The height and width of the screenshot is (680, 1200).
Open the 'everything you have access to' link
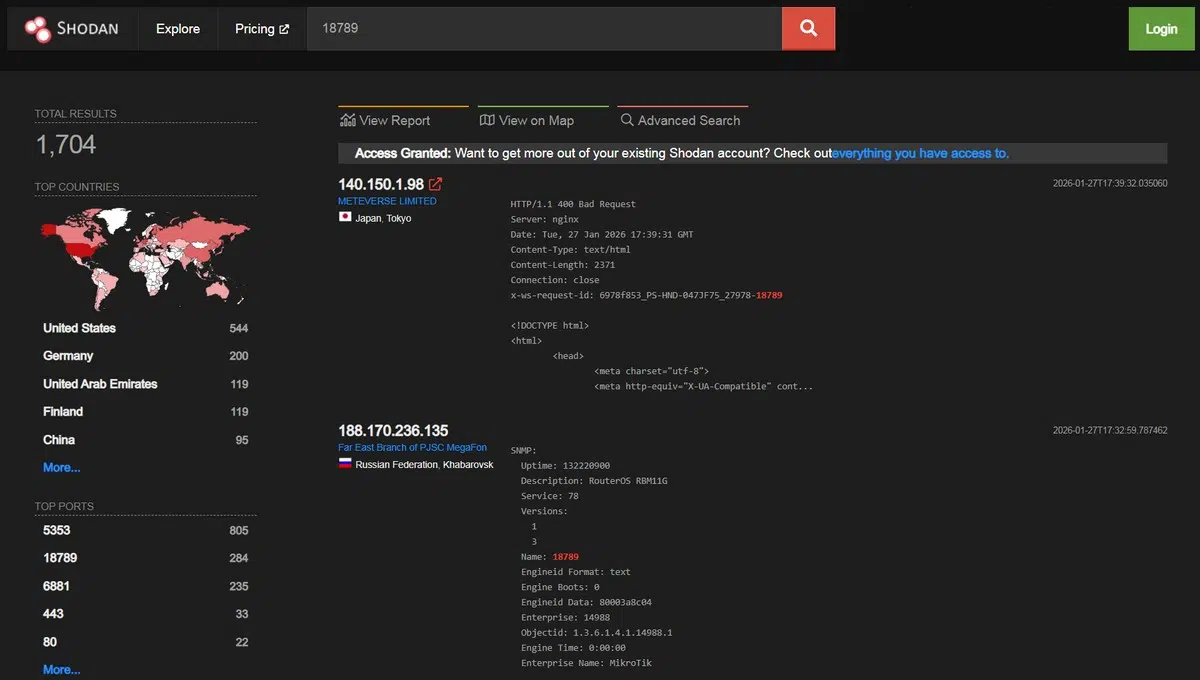[x=920, y=153]
